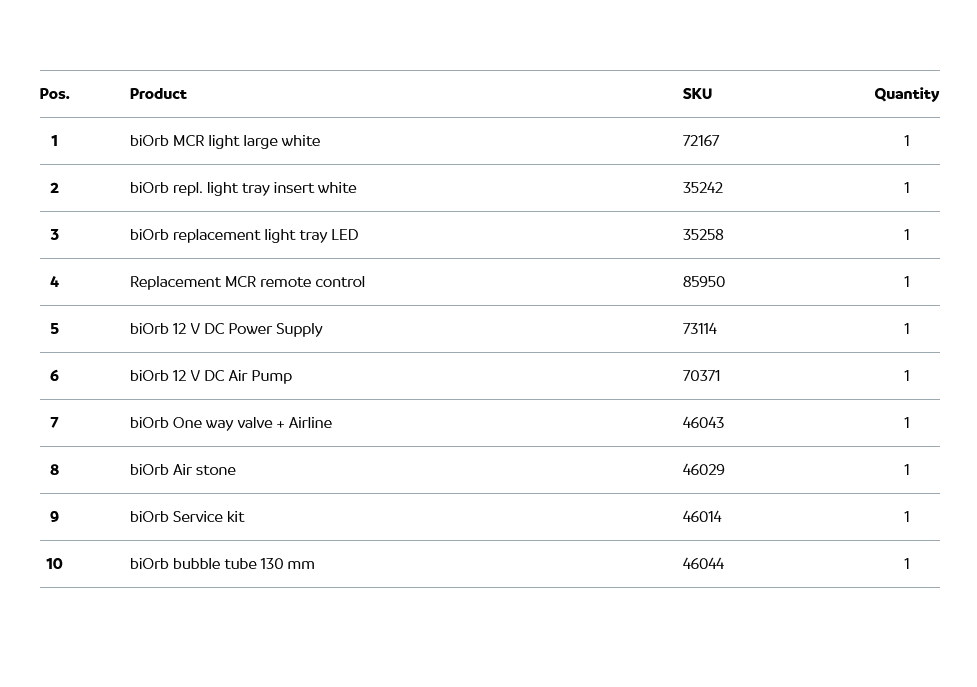Select biOrb 12 V DC Air Pump
Viewport: 977px width, 687px height.
(211, 376)
